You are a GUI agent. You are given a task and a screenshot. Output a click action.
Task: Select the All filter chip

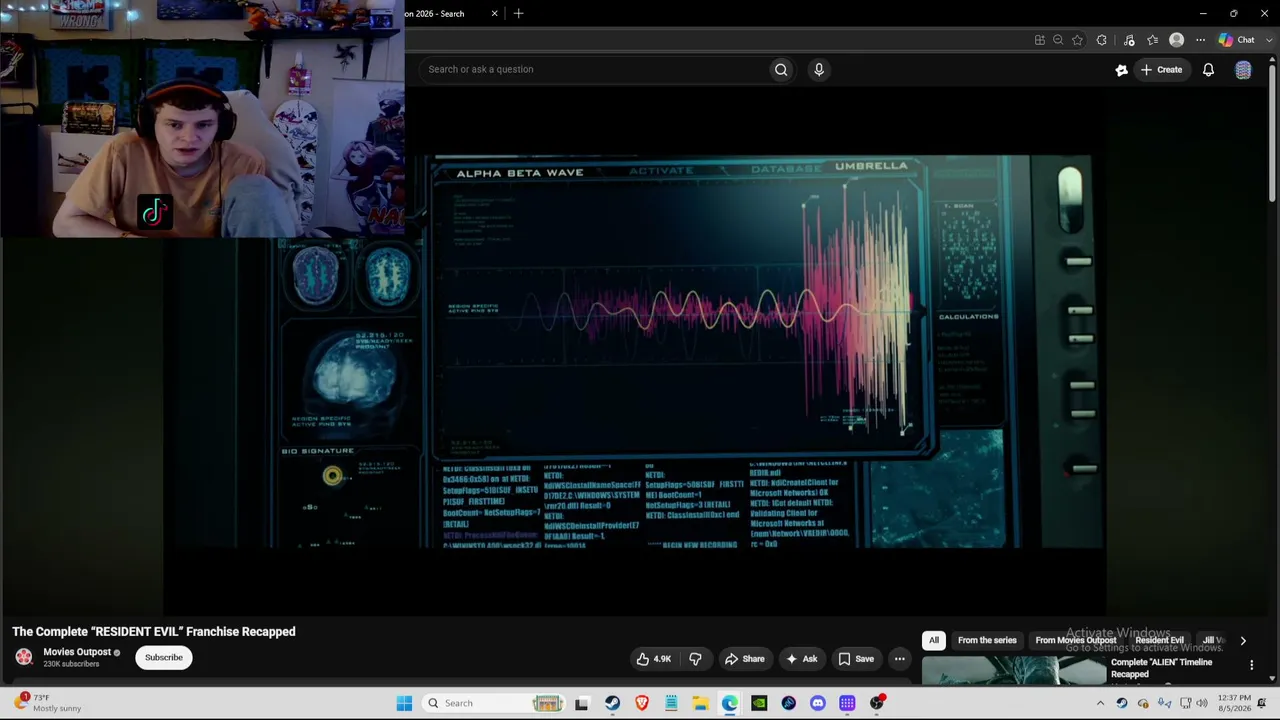[934, 640]
